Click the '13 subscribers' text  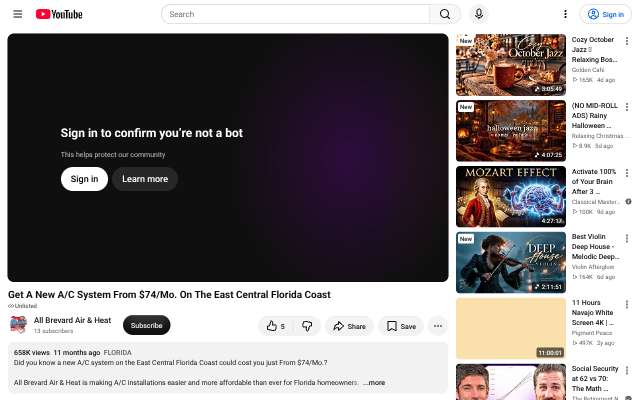[53, 331]
